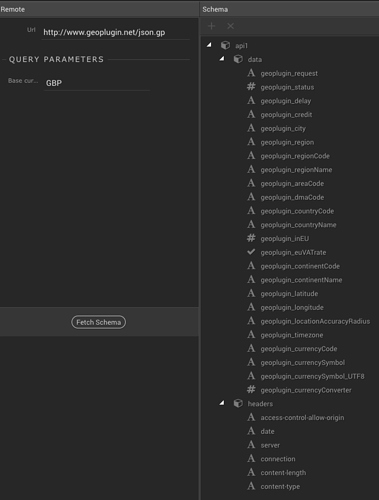Click the Fetch Schema button
The image size is (379, 500).
click(98, 322)
